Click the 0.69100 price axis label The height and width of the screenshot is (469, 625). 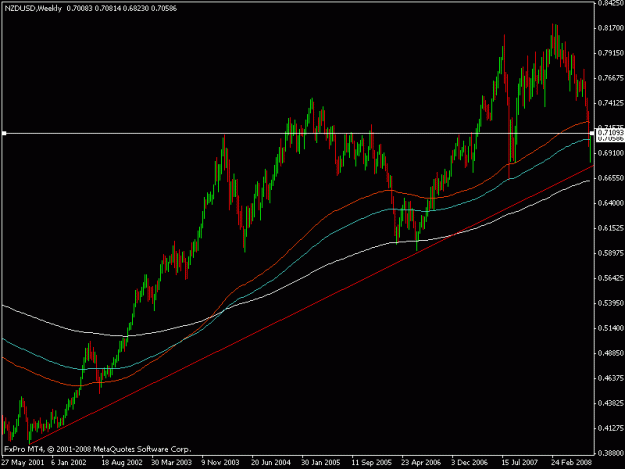pos(611,153)
